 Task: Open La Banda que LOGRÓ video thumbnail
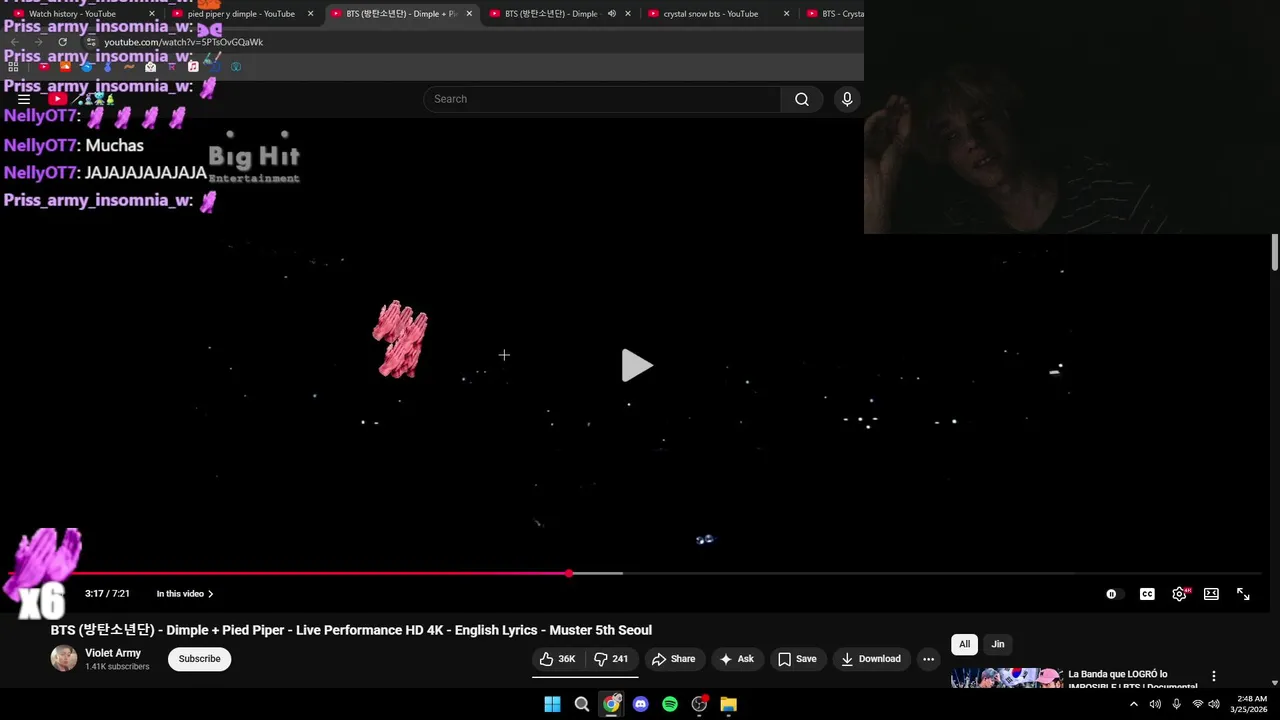point(1006,679)
